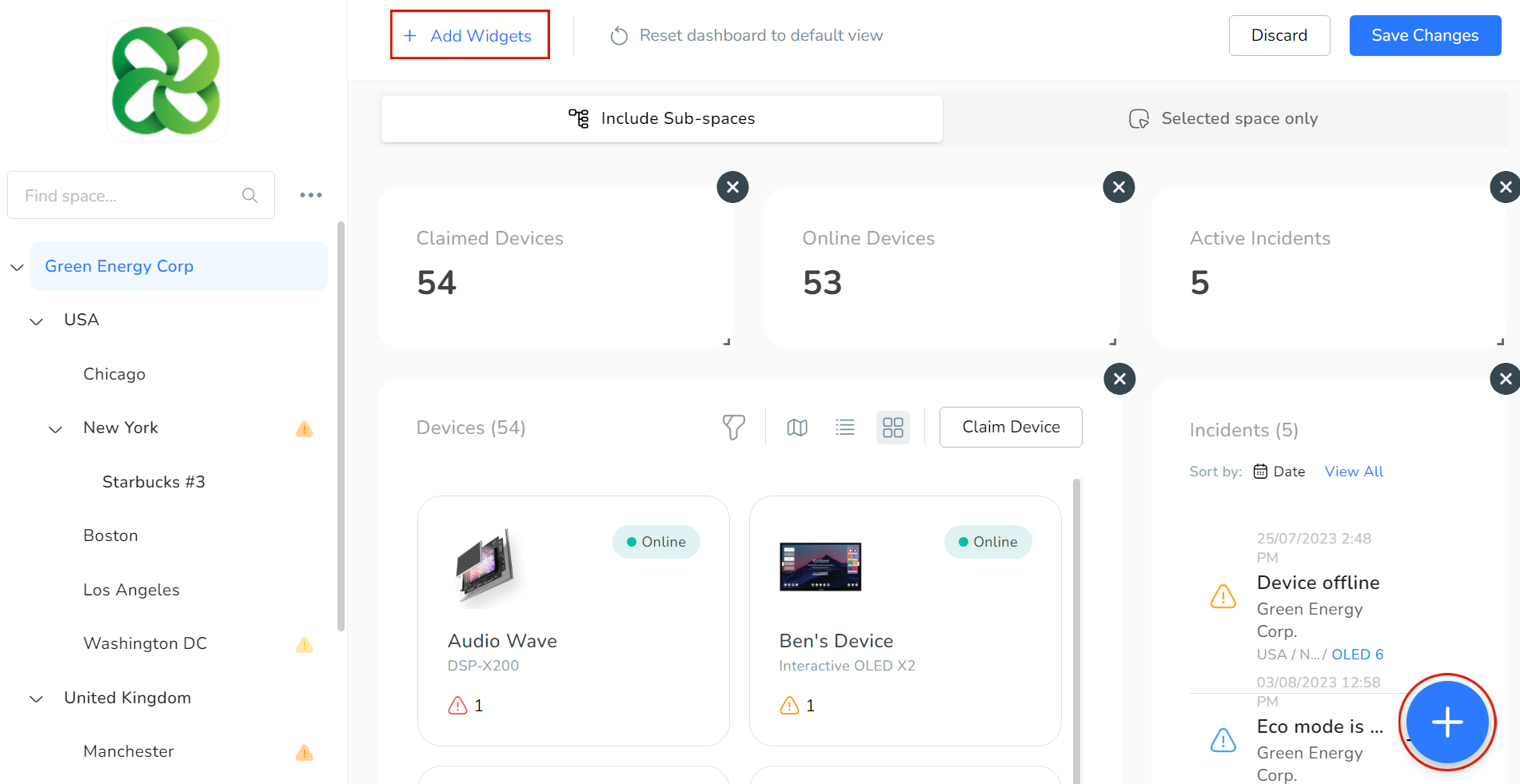1520x784 pixels.
Task: Click the Find space search field
Action: click(141, 195)
